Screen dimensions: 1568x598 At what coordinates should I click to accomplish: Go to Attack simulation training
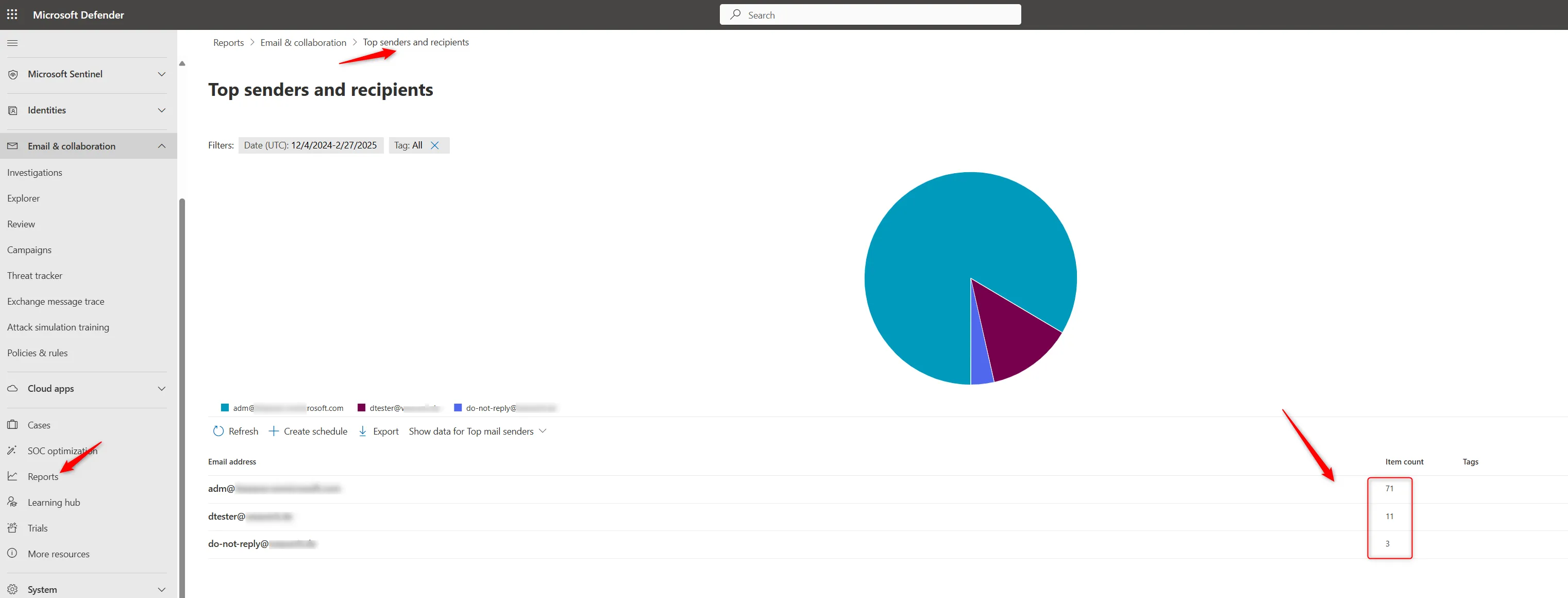pyautogui.click(x=58, y=327)
